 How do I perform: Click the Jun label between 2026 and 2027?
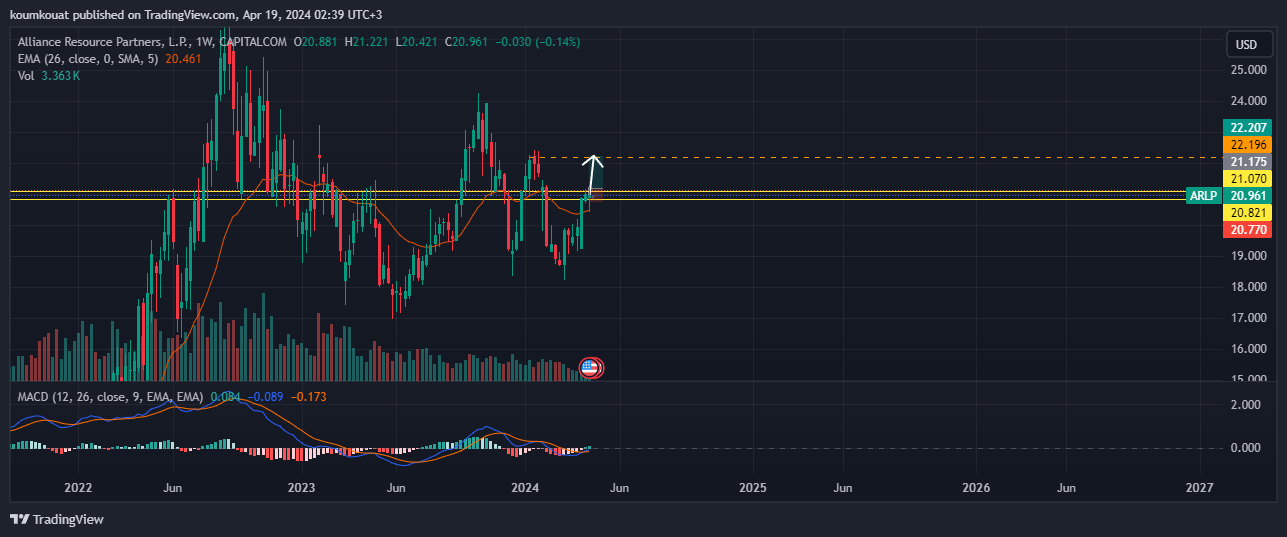click(1067, 488)
